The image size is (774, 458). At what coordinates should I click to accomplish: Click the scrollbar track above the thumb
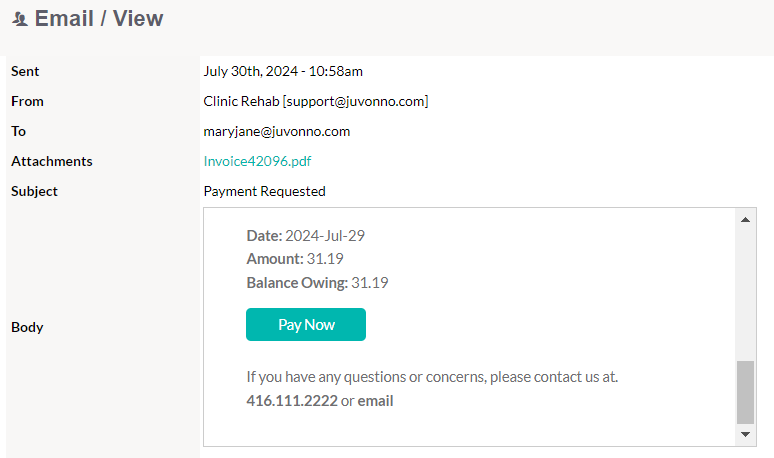coord(745,295)
